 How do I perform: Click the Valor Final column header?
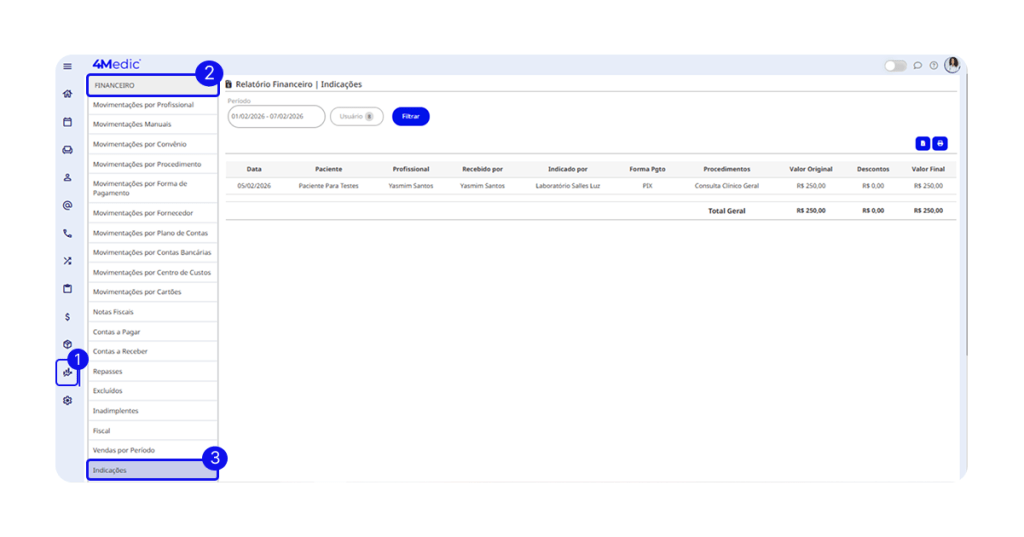(x=928, y=169)
